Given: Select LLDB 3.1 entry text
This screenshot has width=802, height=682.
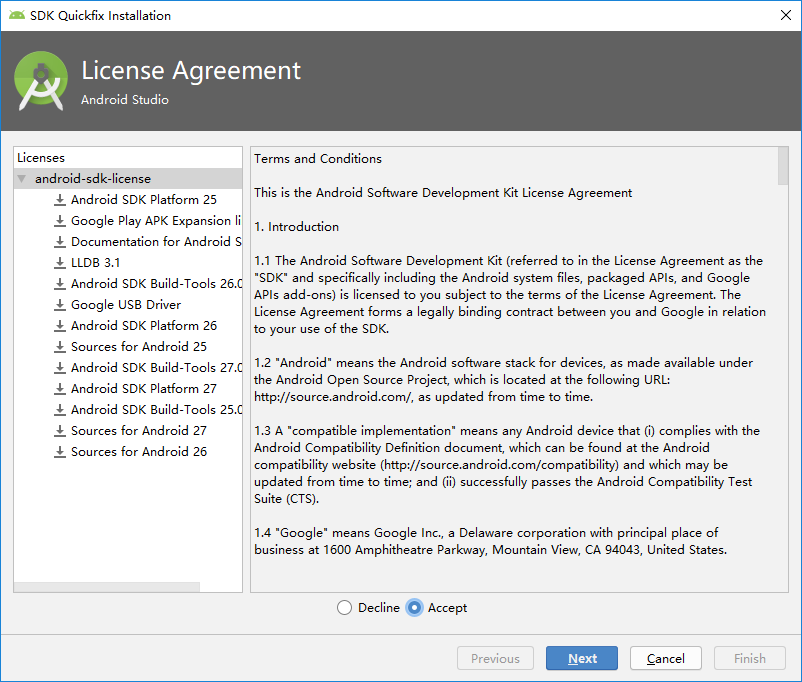Looking at the screenshot, I should (x=96, y=262).
